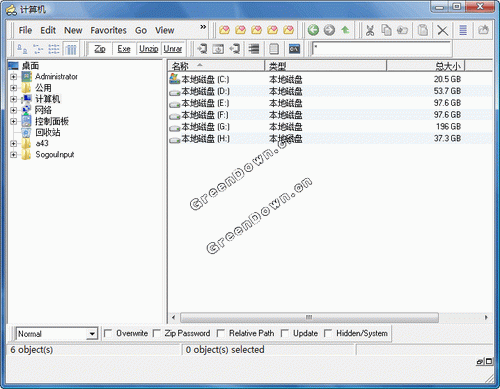Switch to details view
This screenshot has width=500, height=389.
(x=71, y=49)
